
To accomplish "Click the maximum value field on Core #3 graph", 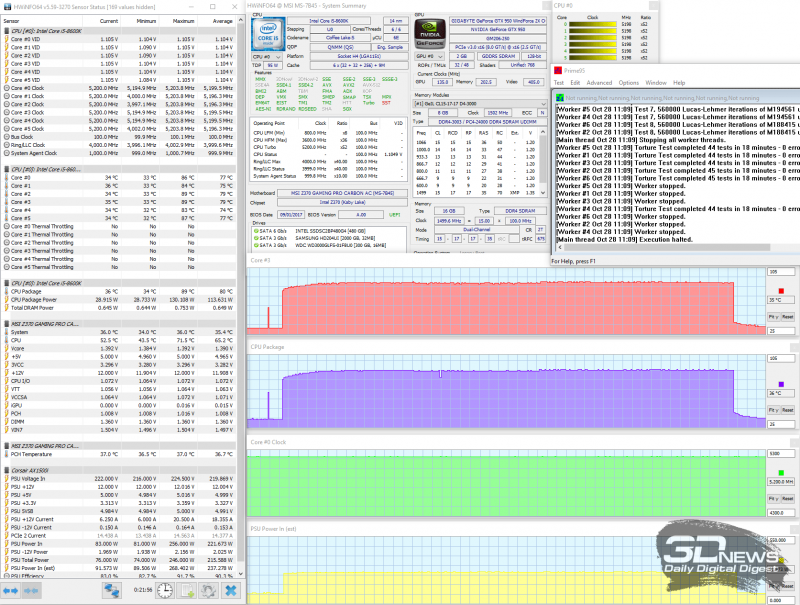I will tap(781, 272).
